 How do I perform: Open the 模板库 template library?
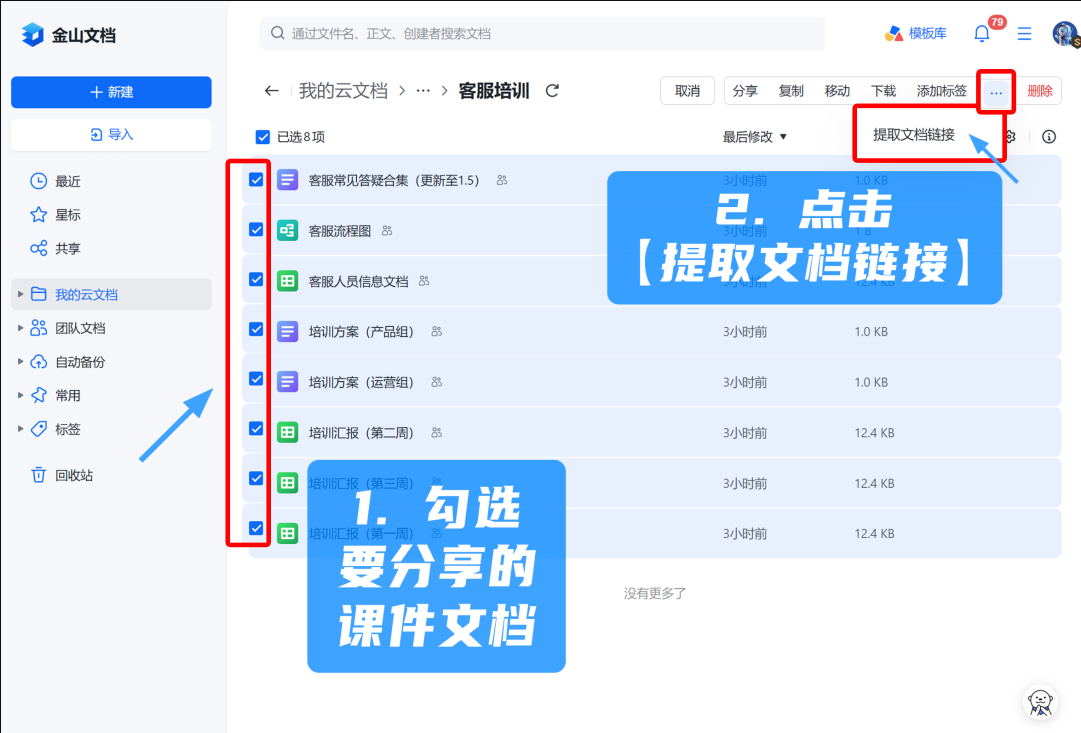[x=916, y=34]
